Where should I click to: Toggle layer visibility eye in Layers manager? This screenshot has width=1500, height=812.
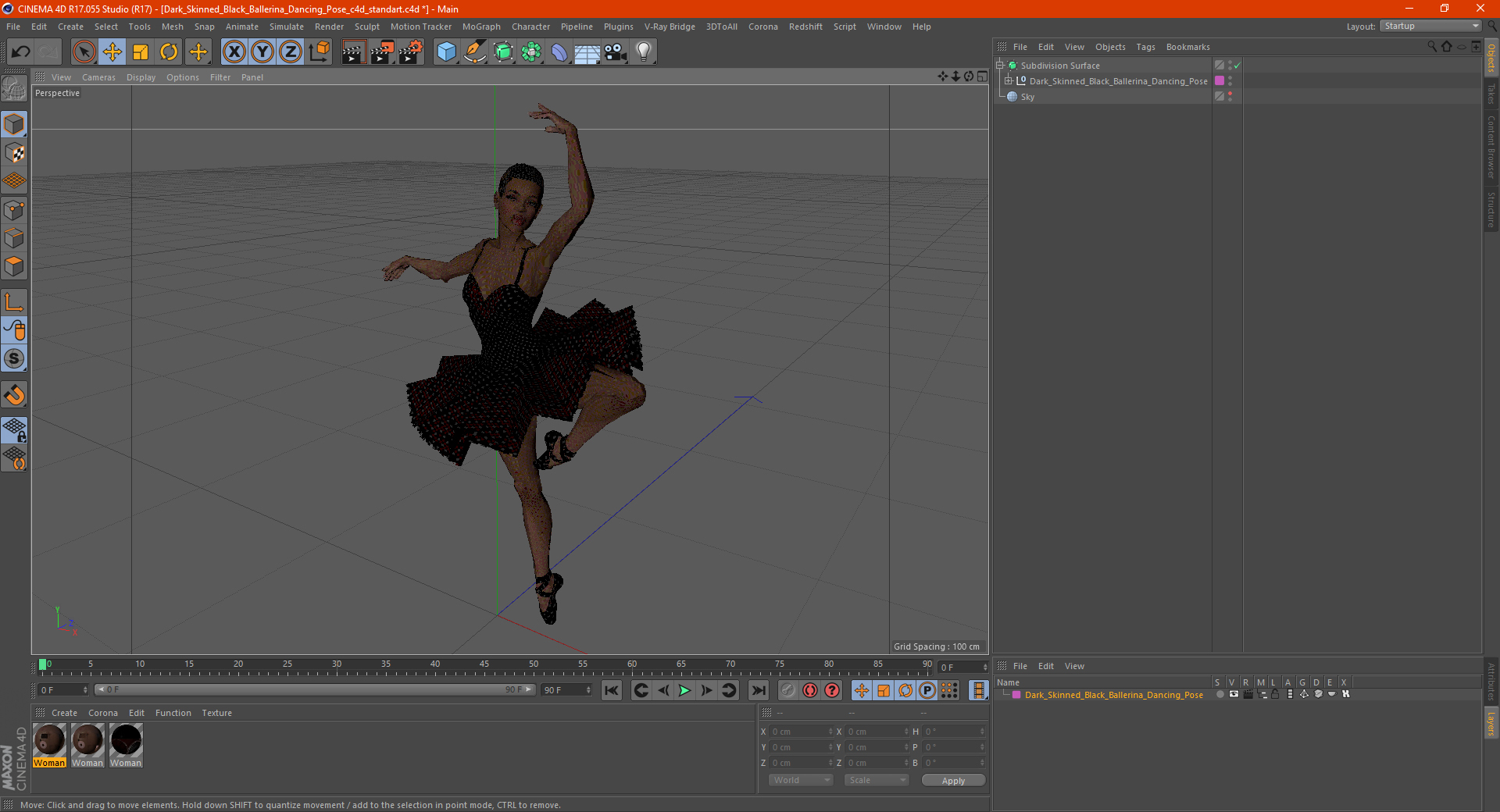coord(1234,694)
